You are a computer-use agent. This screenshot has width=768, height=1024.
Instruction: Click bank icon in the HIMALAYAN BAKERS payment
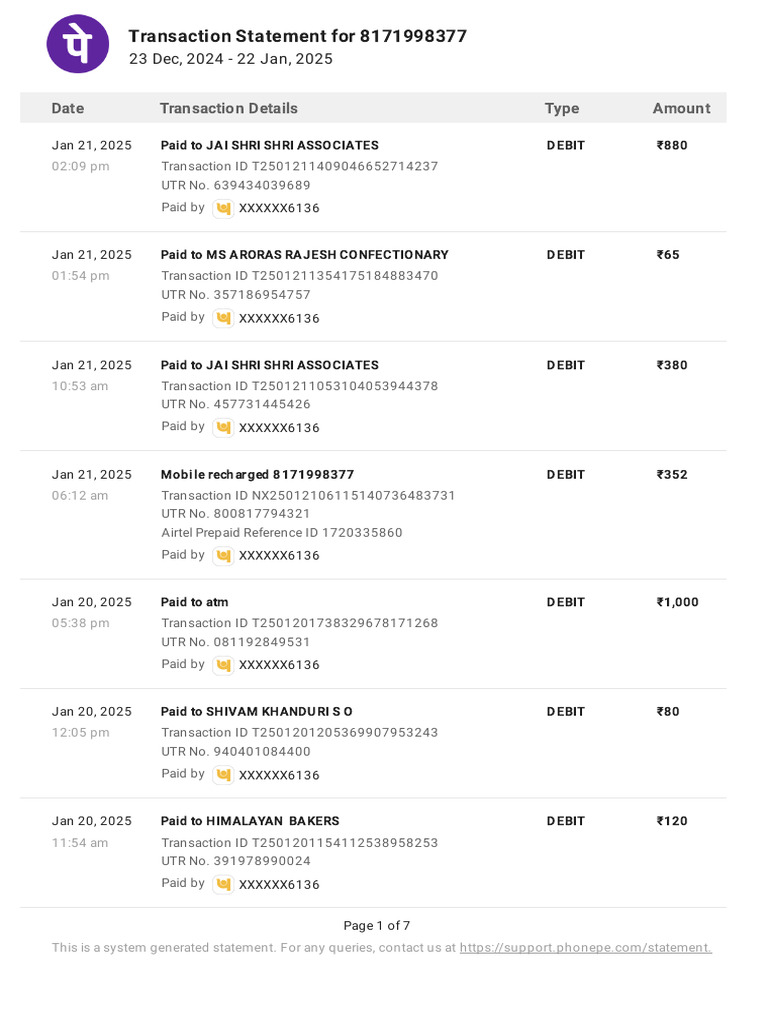(223, 884)
